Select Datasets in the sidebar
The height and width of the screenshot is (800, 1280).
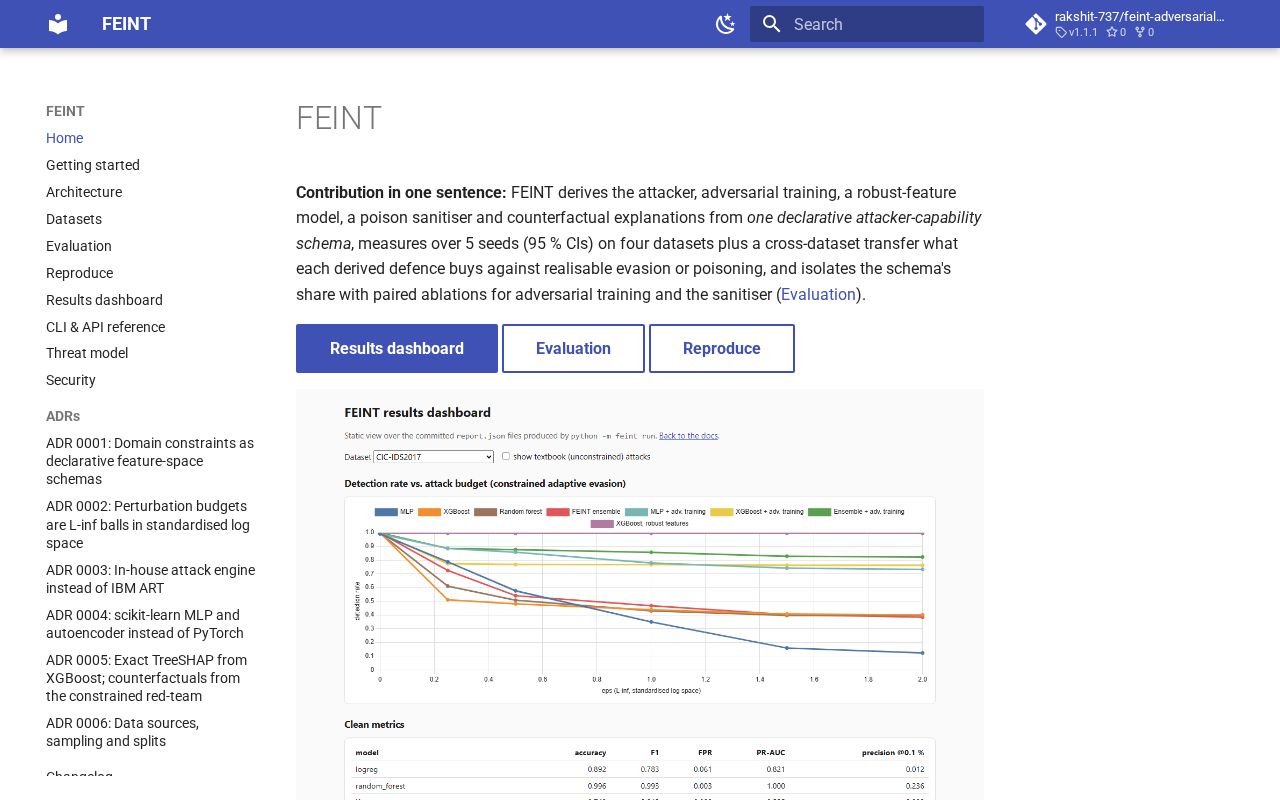click(74, 219)
